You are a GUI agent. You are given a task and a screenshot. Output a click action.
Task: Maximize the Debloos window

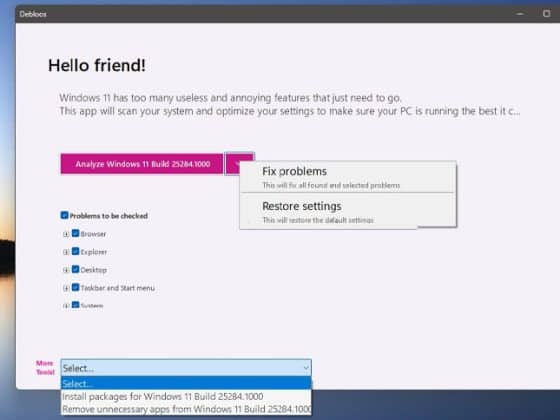click(546, 14)
